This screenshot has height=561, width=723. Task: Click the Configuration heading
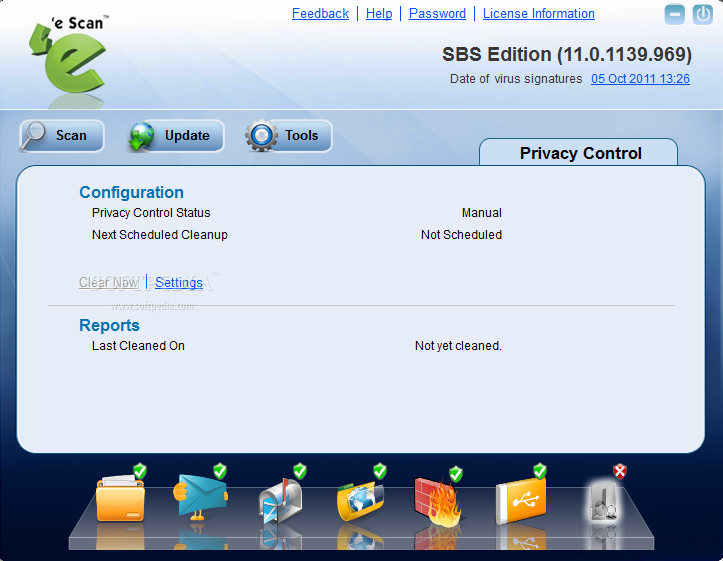click(x=131, y=192)
